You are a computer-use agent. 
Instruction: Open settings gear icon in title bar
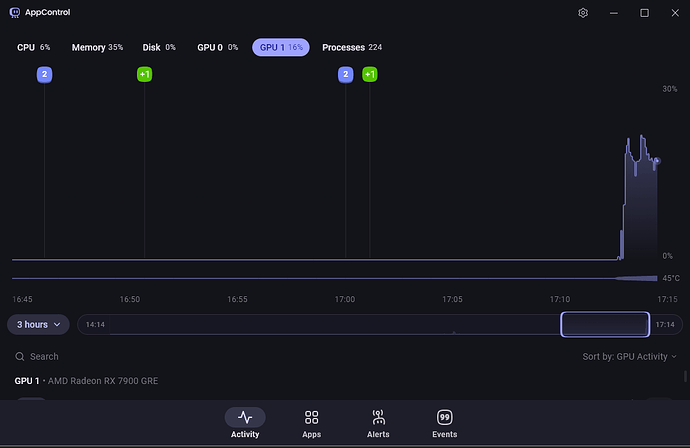[583, 13]
